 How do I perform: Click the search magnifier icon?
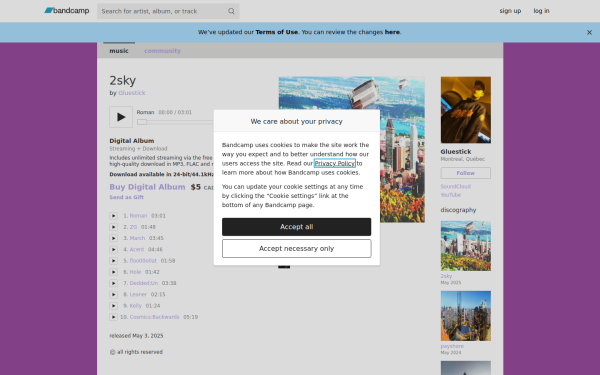(231, 11)
